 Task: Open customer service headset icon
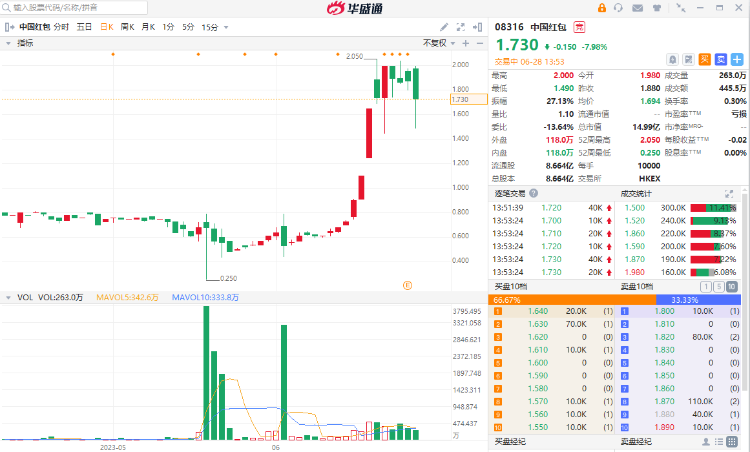click(x=618, y=8)
